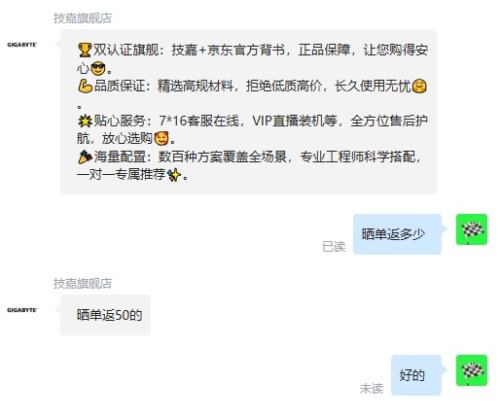Click the crayon emoji before 海量配置
This screenshot has width=500, height=418.
click(x=85, y=157)
